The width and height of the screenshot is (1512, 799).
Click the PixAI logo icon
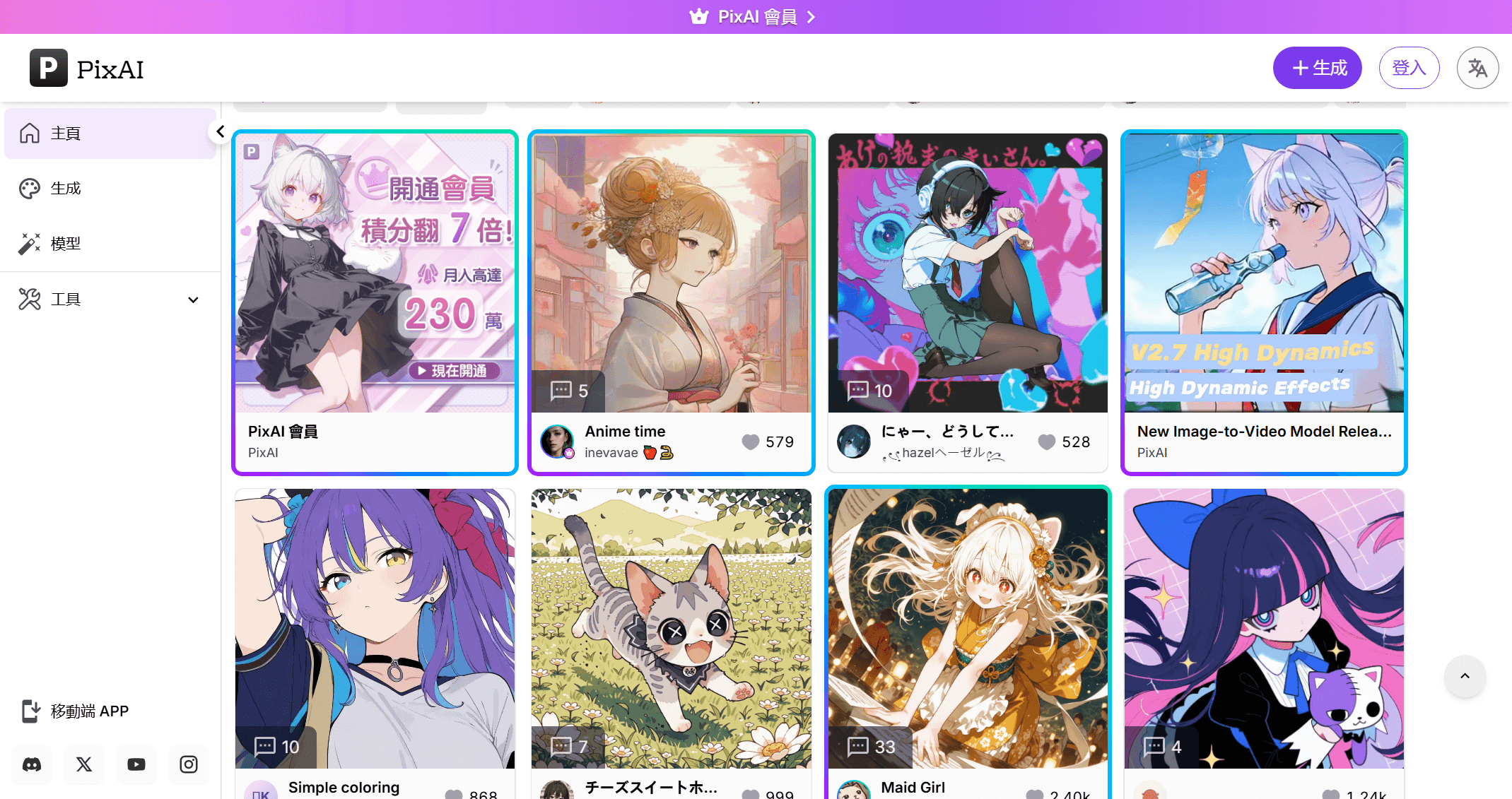point(49,68)
